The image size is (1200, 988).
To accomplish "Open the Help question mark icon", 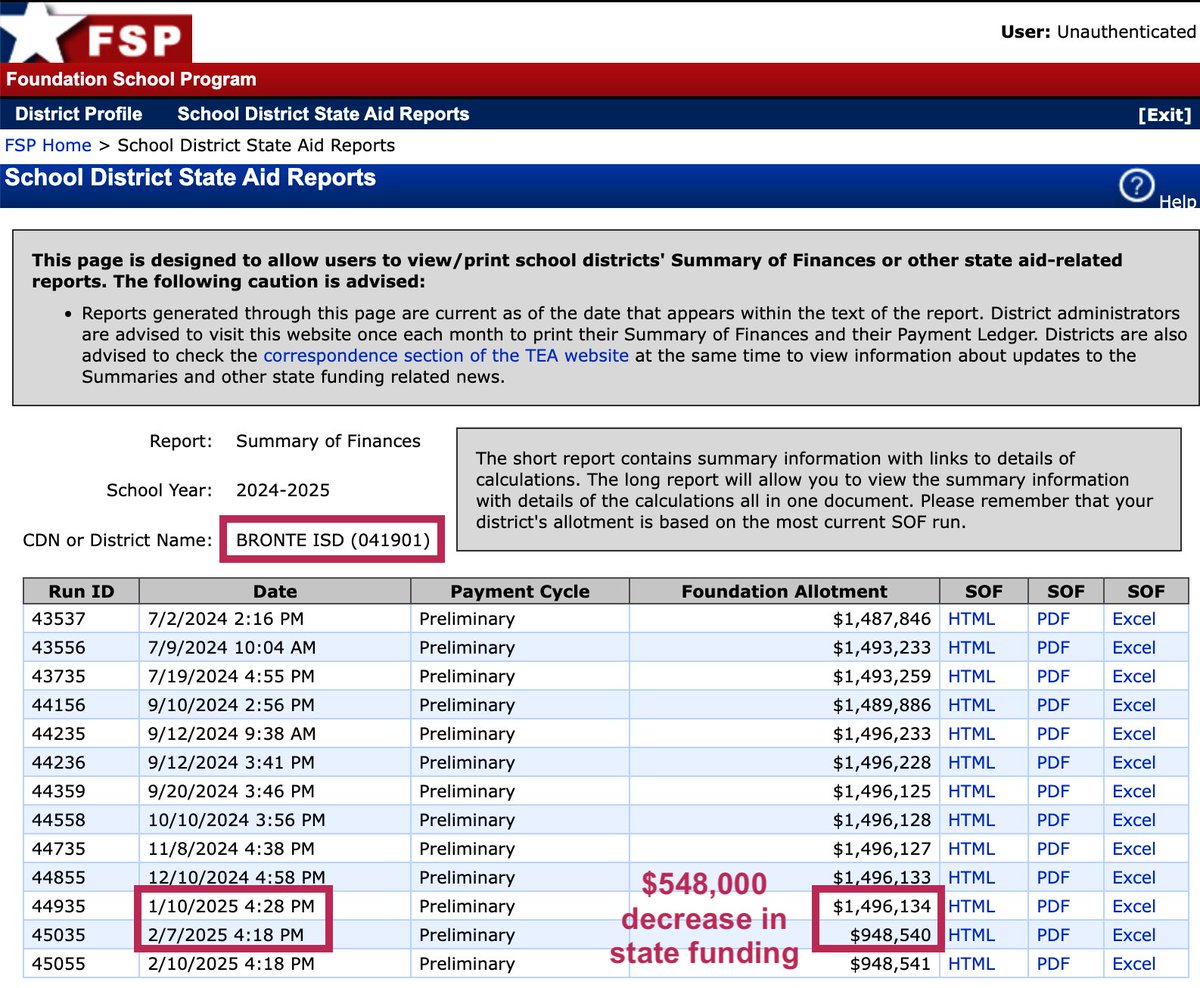I will 1138,186.
